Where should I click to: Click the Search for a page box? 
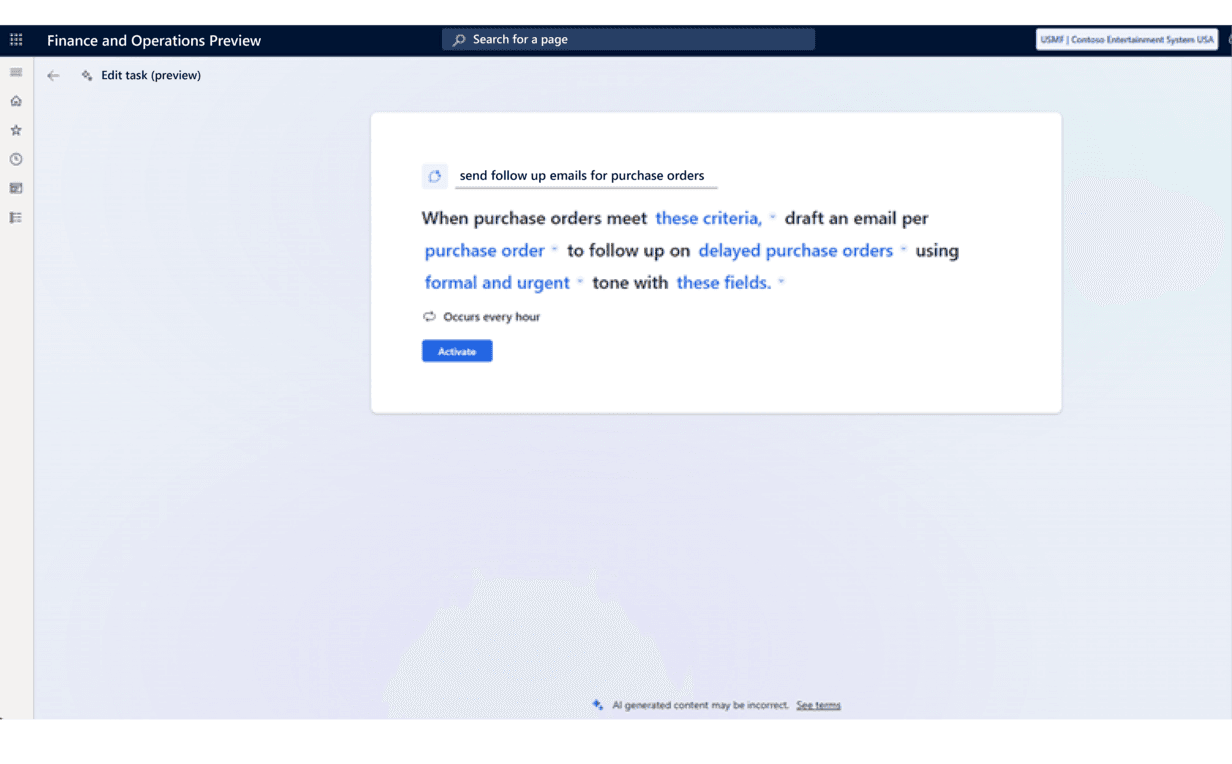(628, 40)
